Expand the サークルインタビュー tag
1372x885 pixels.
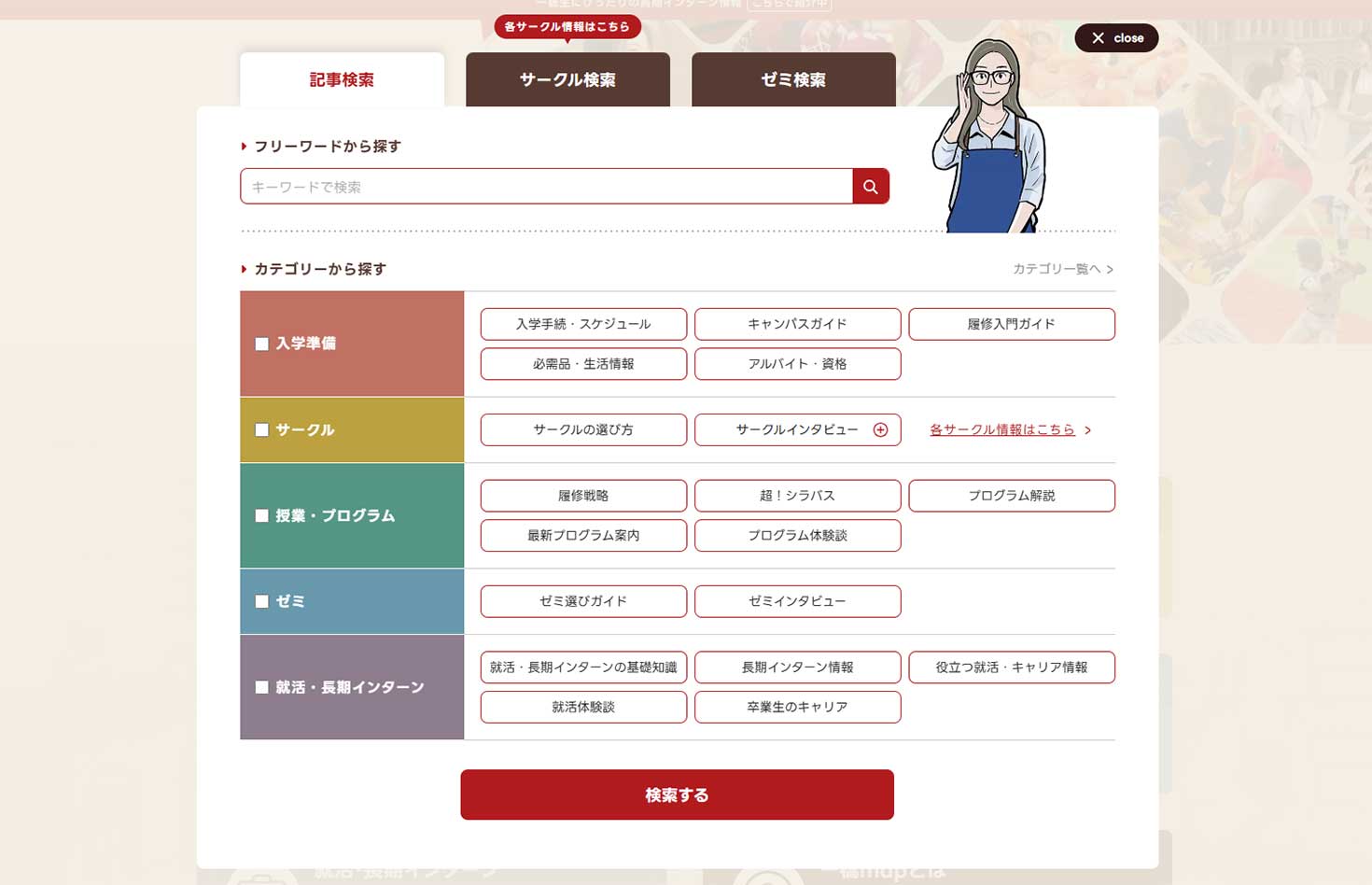click(x=797, y=429)
